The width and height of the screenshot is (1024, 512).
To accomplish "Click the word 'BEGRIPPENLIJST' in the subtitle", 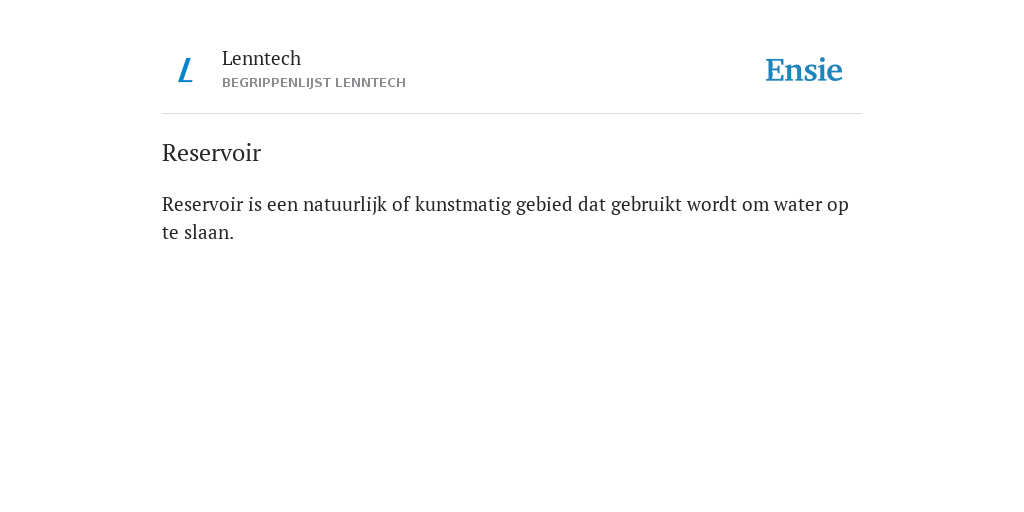I will 276,83.
